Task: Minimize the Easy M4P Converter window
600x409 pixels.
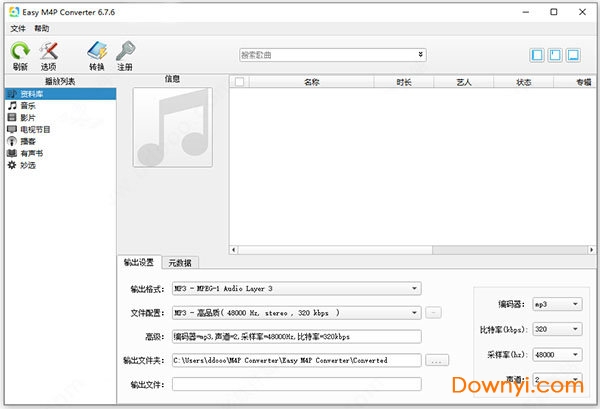Action: [x=526, y=12]
